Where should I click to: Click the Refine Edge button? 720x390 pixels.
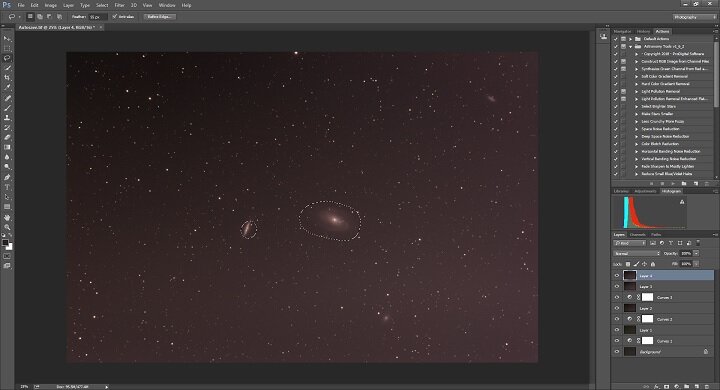[160, 17]
